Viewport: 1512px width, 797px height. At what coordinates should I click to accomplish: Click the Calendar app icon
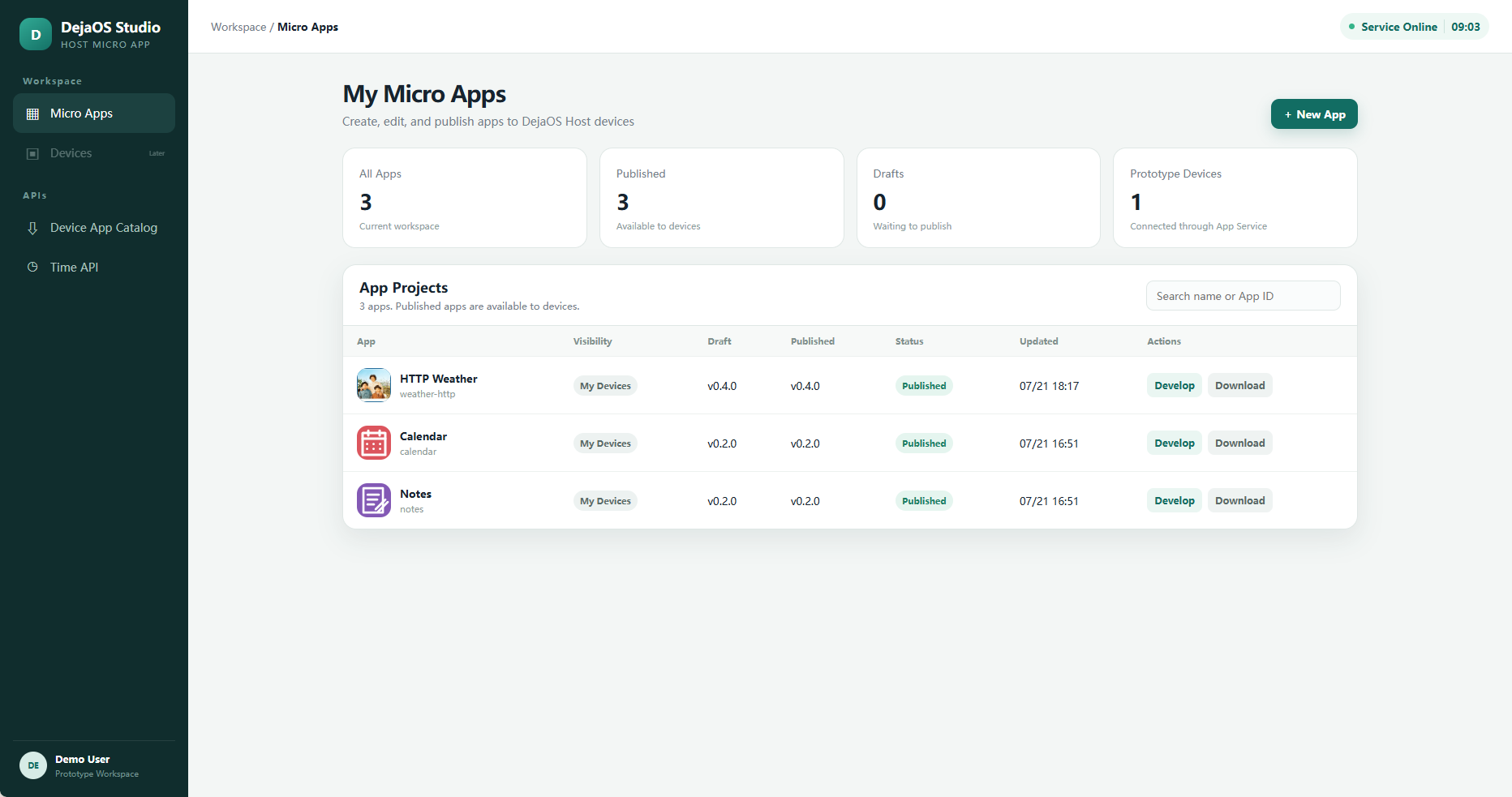click(x=374, y=443)
